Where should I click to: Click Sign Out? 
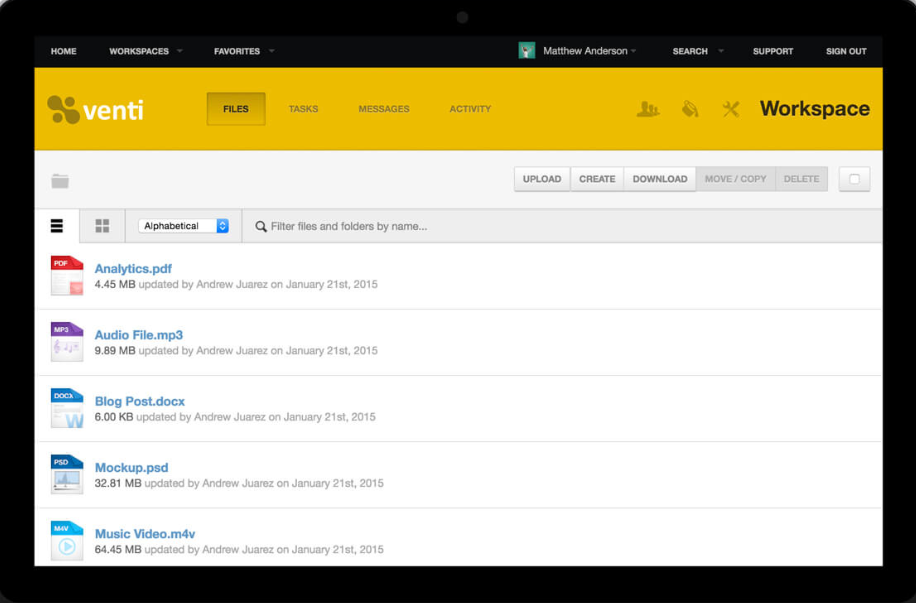[x=846, y=51]
